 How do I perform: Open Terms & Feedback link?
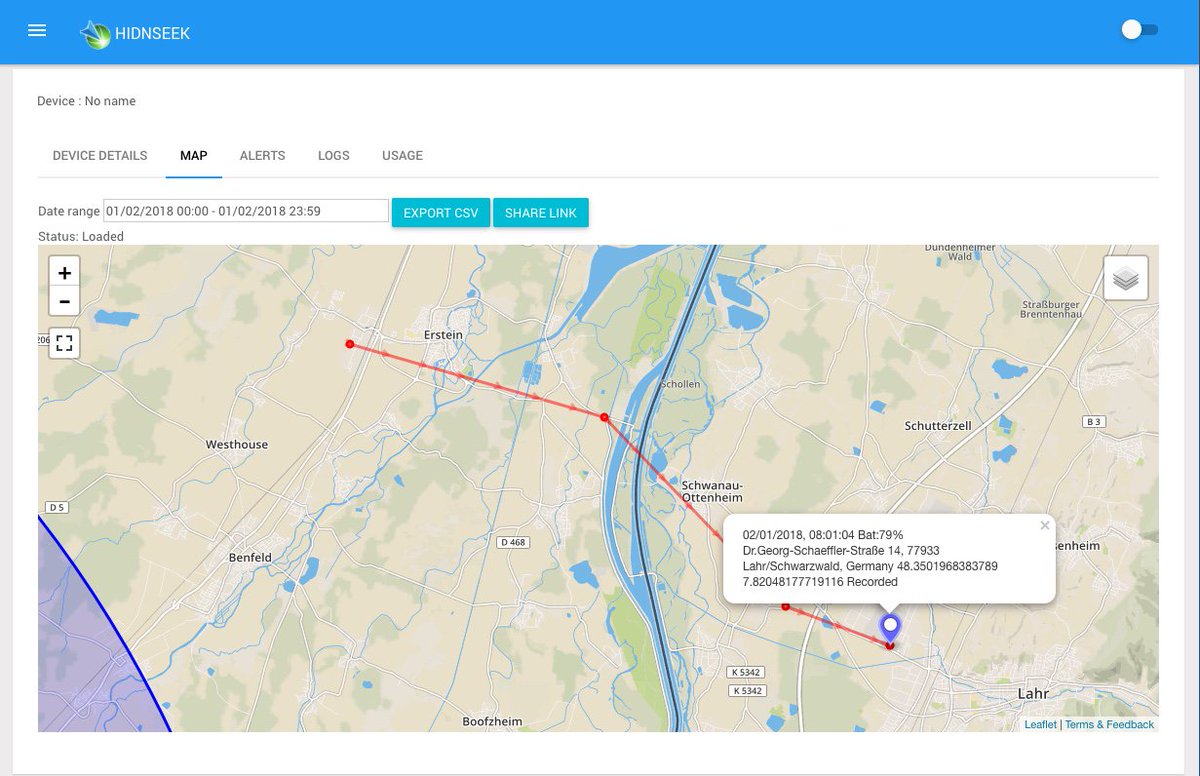(x=1109, y=724)
